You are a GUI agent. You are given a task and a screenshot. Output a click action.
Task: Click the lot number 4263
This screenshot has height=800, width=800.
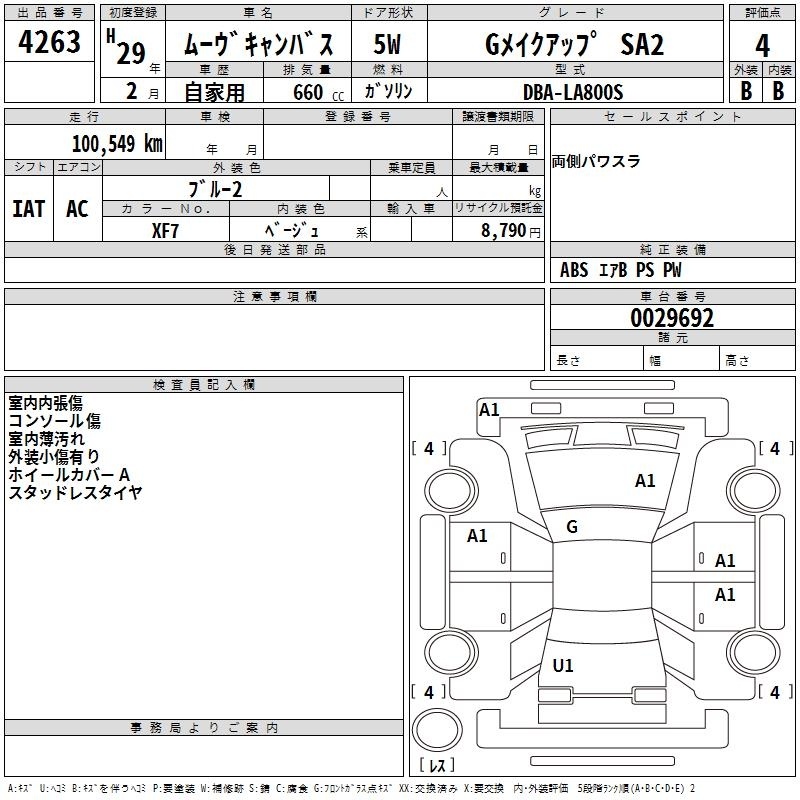coord(49,42)
